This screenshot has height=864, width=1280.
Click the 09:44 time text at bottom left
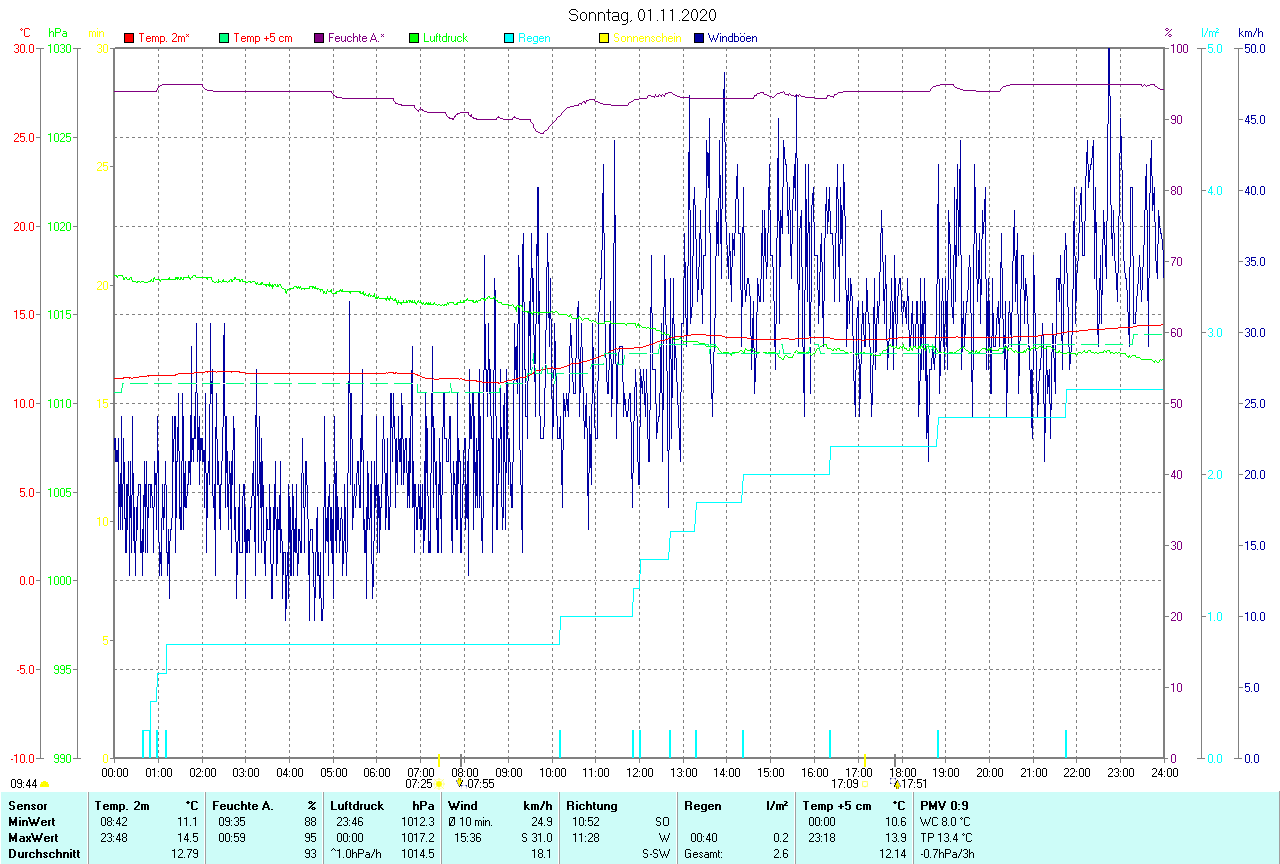(24, 784)
